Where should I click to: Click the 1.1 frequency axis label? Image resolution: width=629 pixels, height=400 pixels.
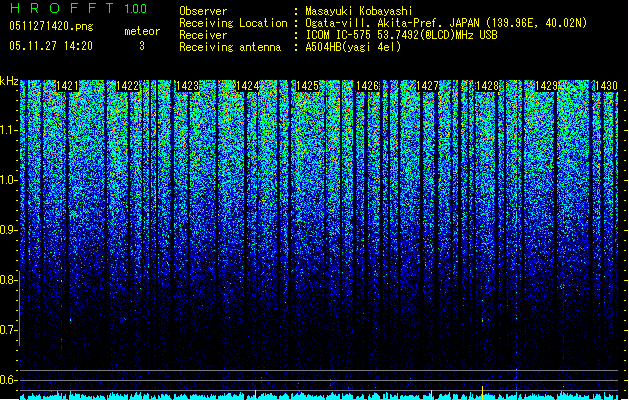[x=8, y=130]
